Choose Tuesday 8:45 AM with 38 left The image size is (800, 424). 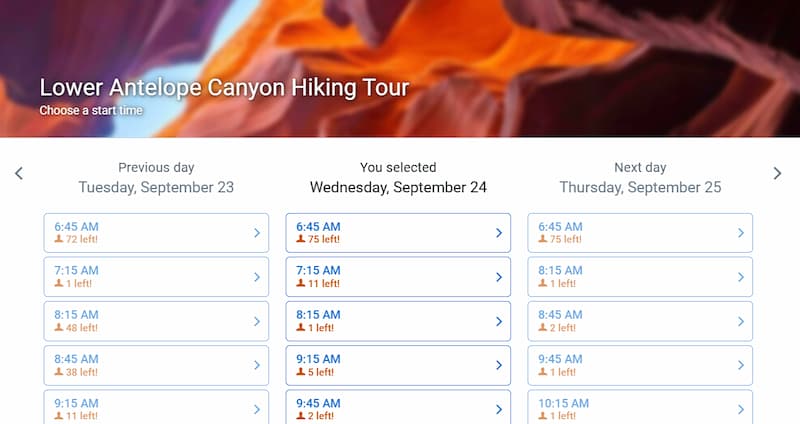(x=155, y=365)
